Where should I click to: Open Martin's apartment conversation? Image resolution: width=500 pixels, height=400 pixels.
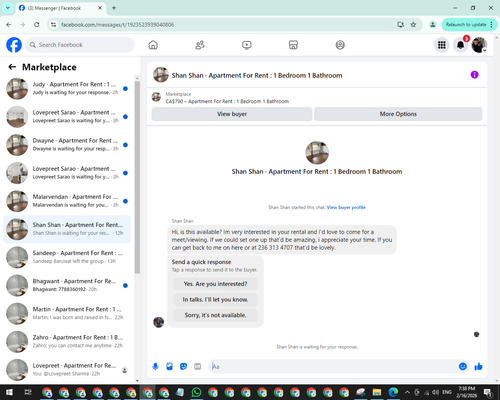click(67, 314)
